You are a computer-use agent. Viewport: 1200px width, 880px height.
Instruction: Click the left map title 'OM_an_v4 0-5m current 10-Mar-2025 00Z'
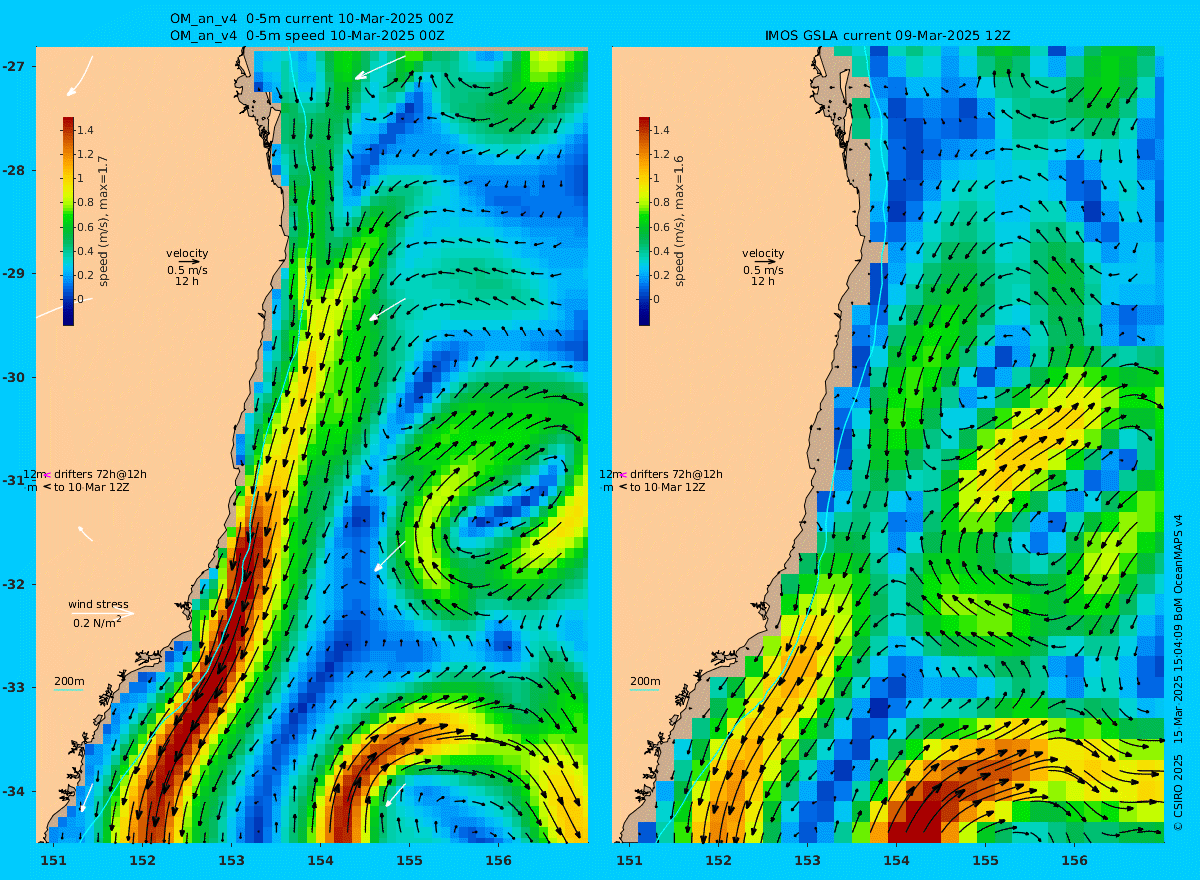pyautogui.click(x=312, y=19)
